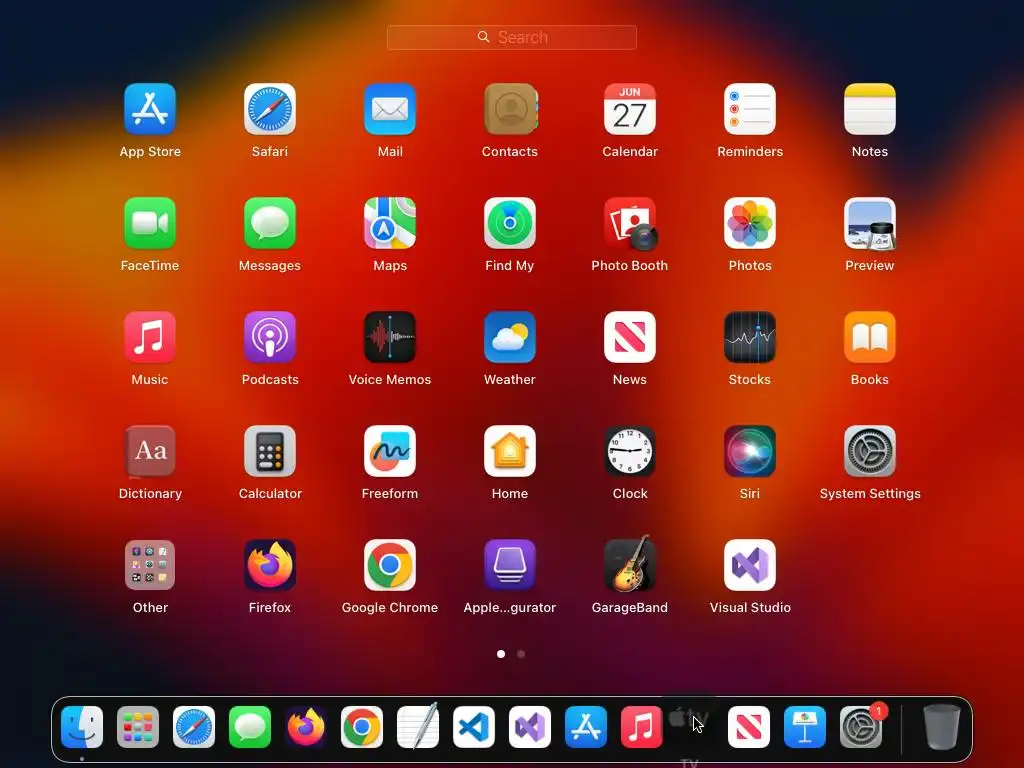
Task: Launch Google Chrome from the Dock
Action: [x=362, y=727]
